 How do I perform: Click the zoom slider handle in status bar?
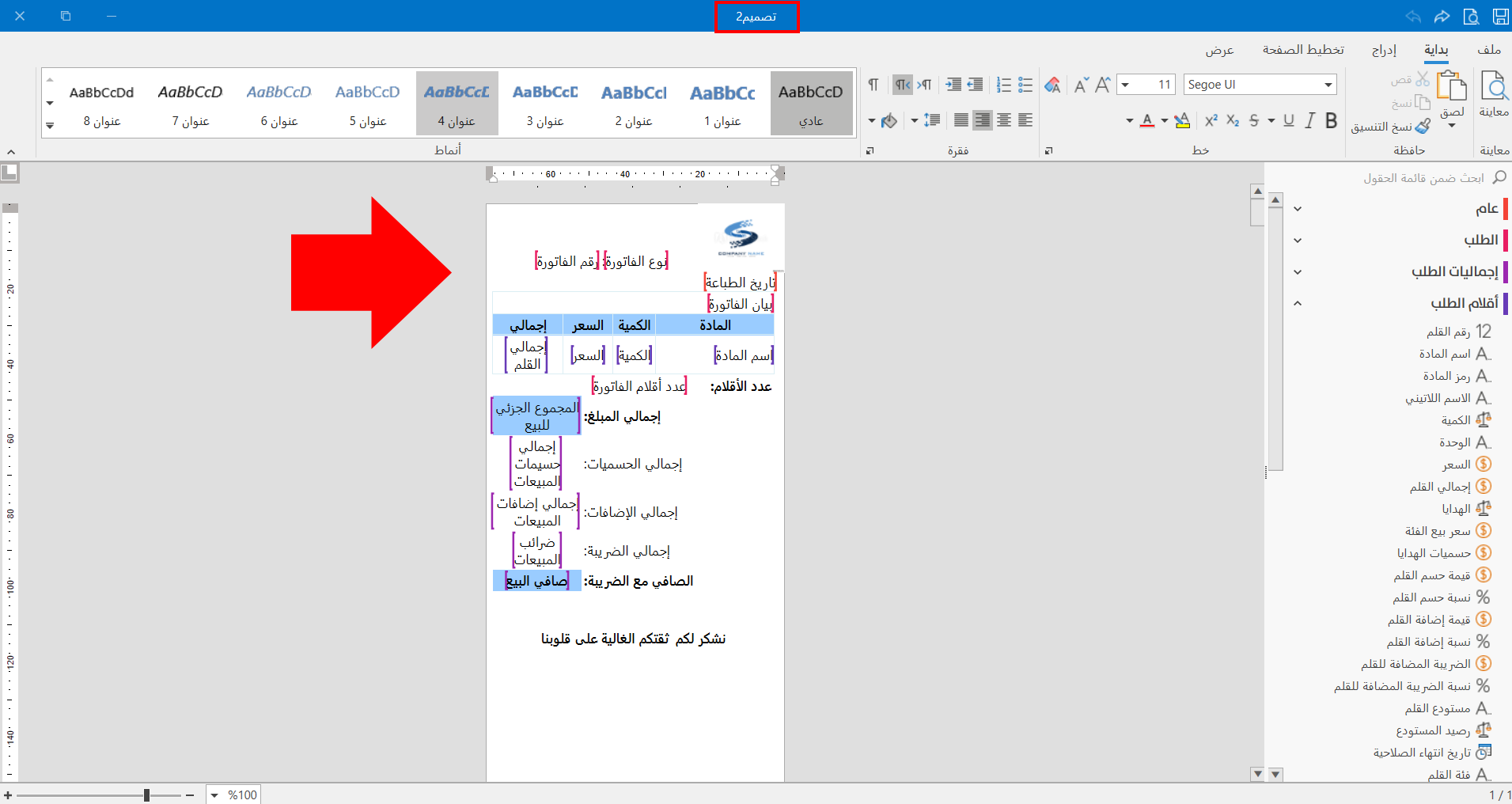coord(146,795)
